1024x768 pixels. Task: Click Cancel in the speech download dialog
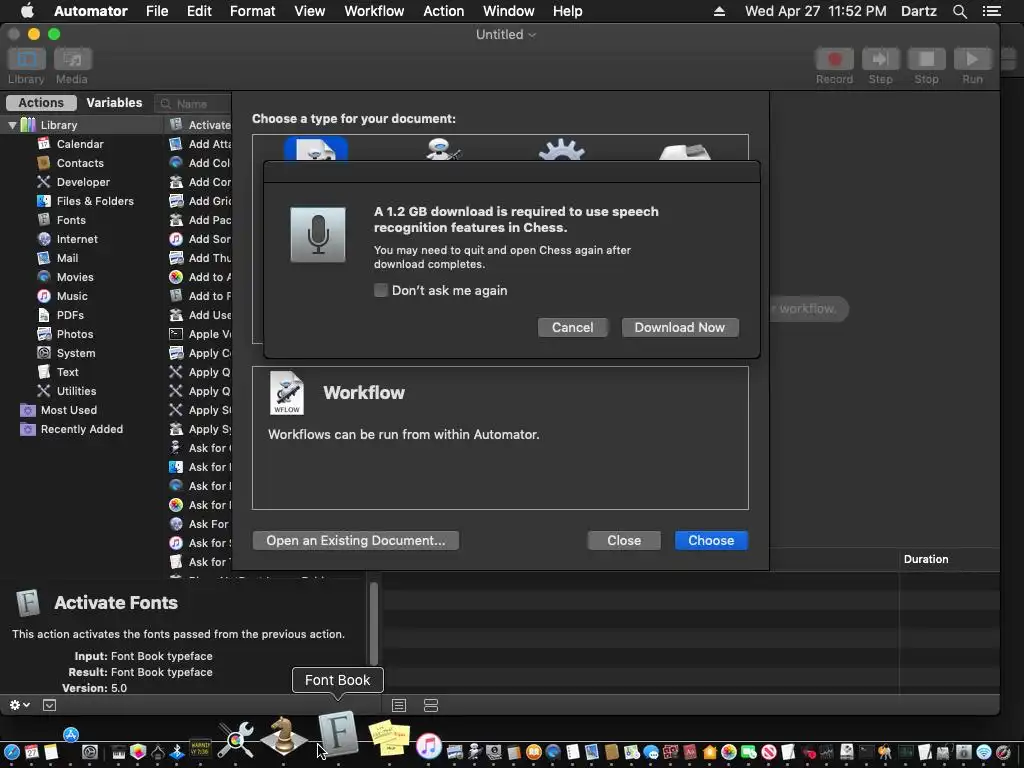click(x=572, y=327)
